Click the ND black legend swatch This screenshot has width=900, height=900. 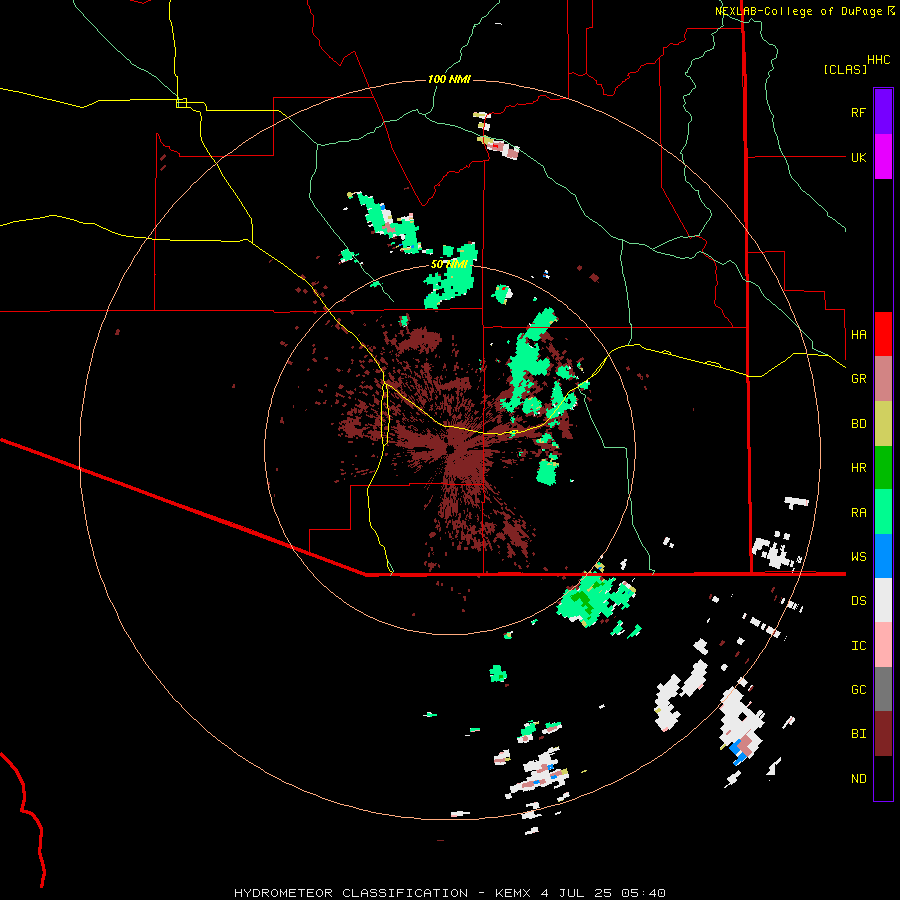coord(883,778)
